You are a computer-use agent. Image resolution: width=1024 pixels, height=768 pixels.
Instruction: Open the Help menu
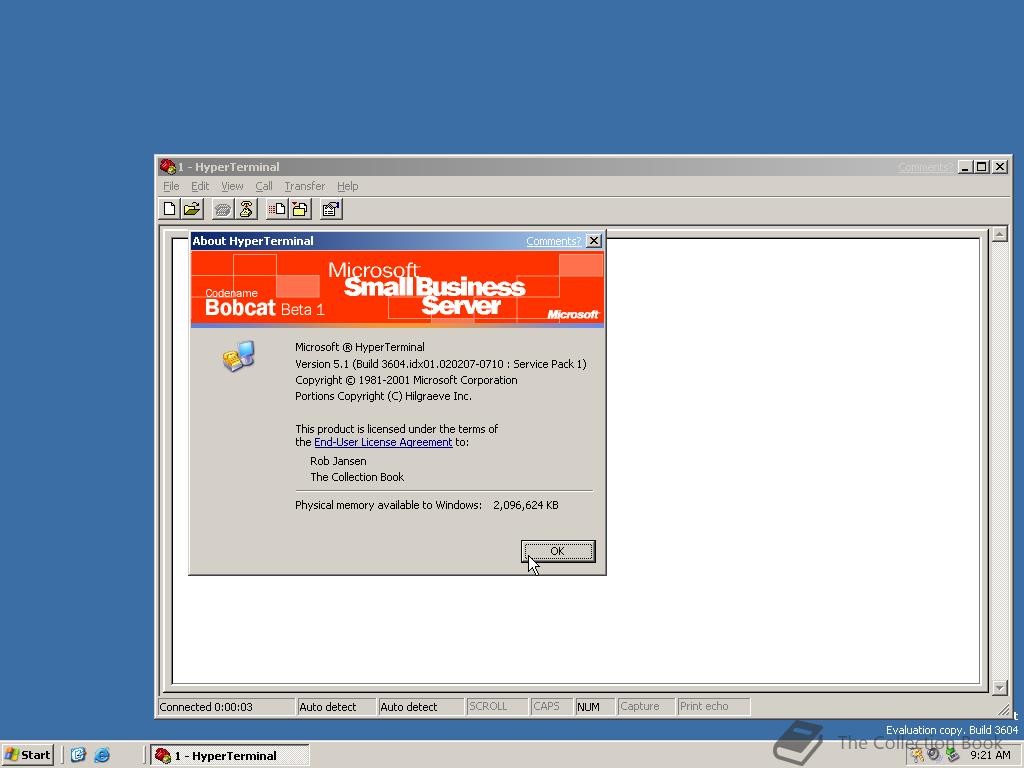pyautogui.click(x=347, y=186)
